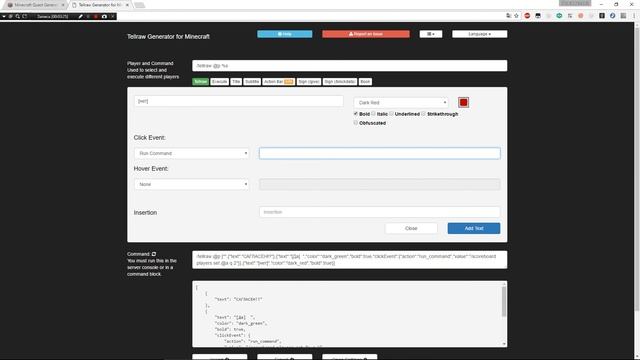Click the refresh icon next to Command label

[154, 254]
